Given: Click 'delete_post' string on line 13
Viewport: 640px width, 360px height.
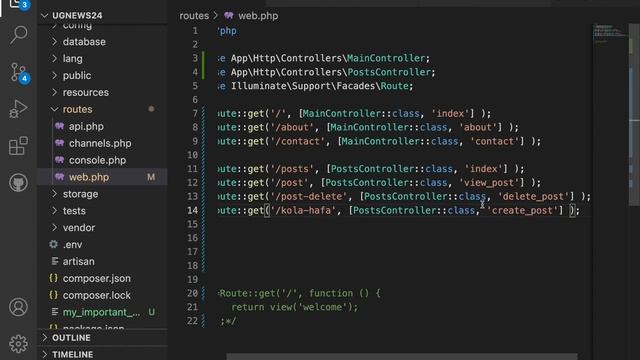Looking at the screenshot, I should point(534,196).
